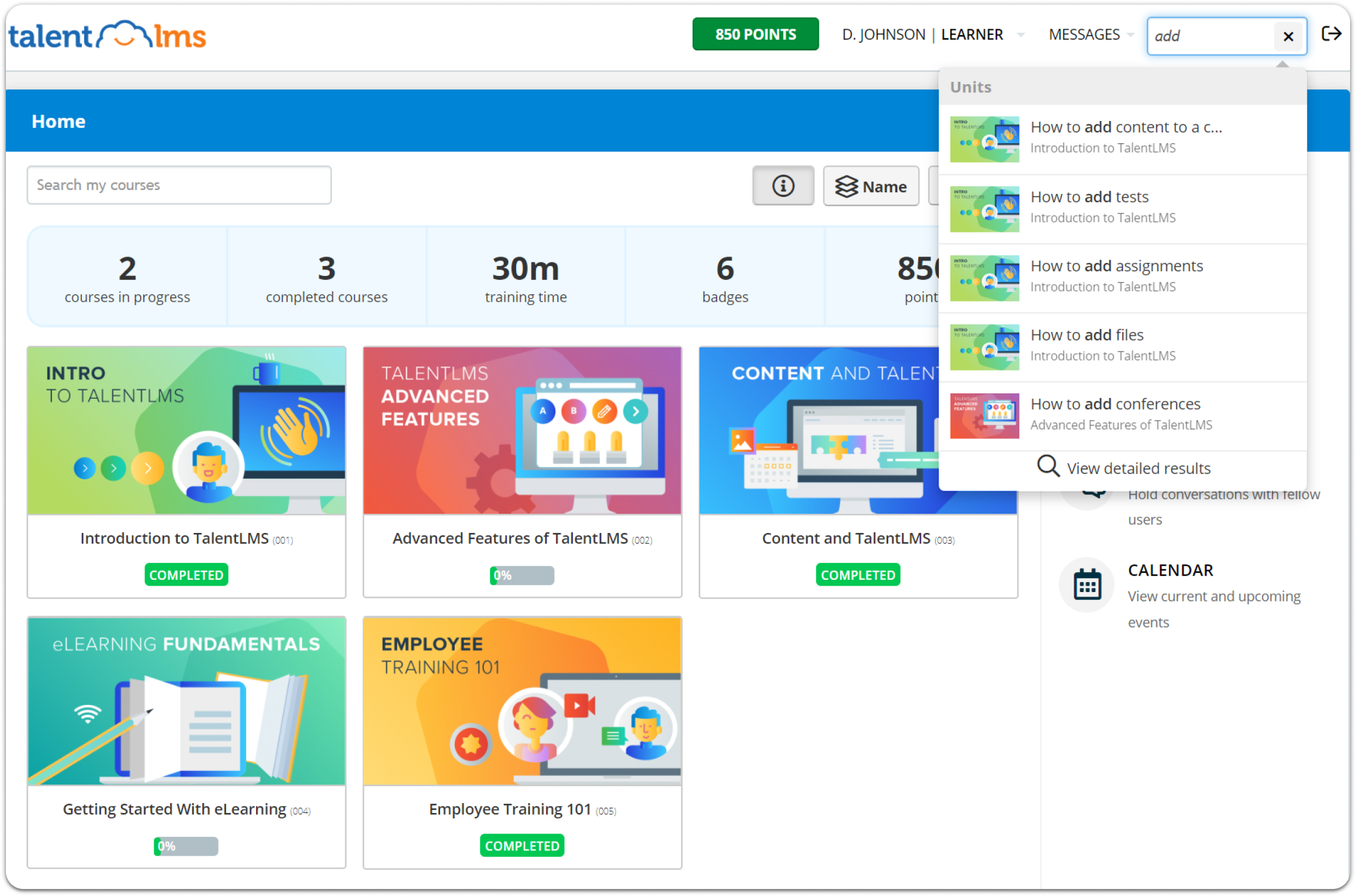
Task: Click the TalentLMS logo
Action: point(108,36)
